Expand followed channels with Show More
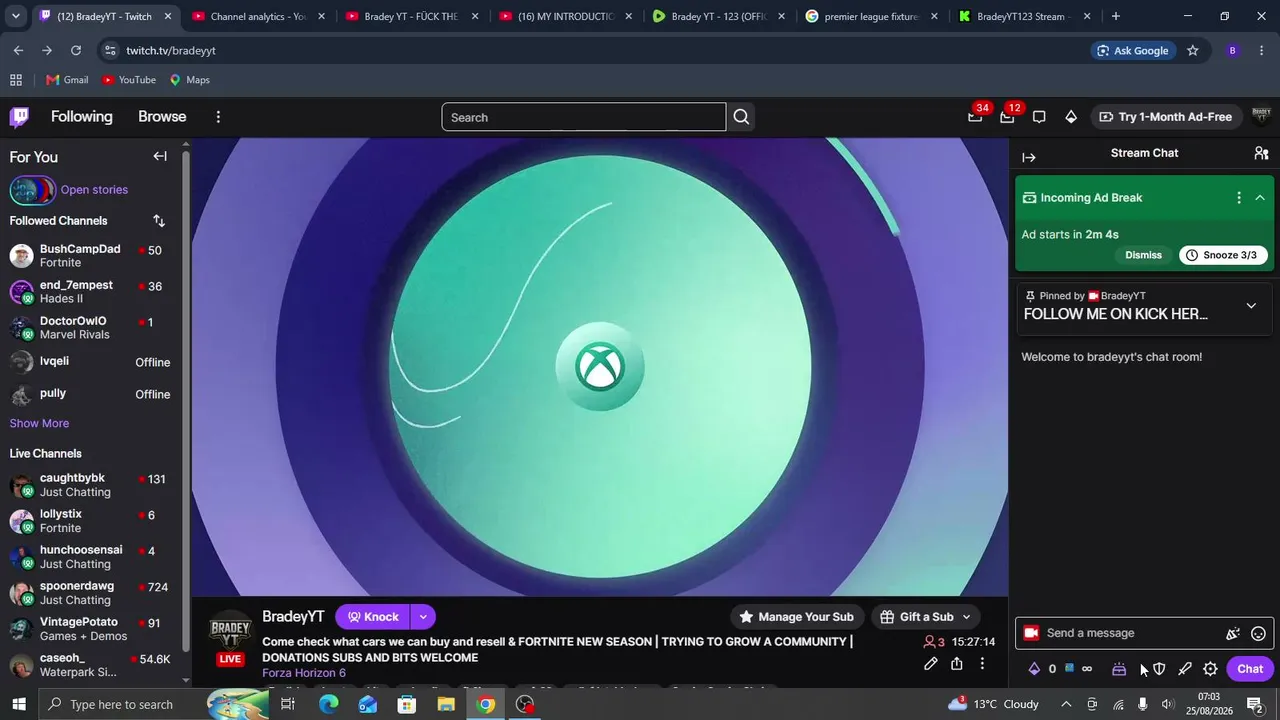 39,424
